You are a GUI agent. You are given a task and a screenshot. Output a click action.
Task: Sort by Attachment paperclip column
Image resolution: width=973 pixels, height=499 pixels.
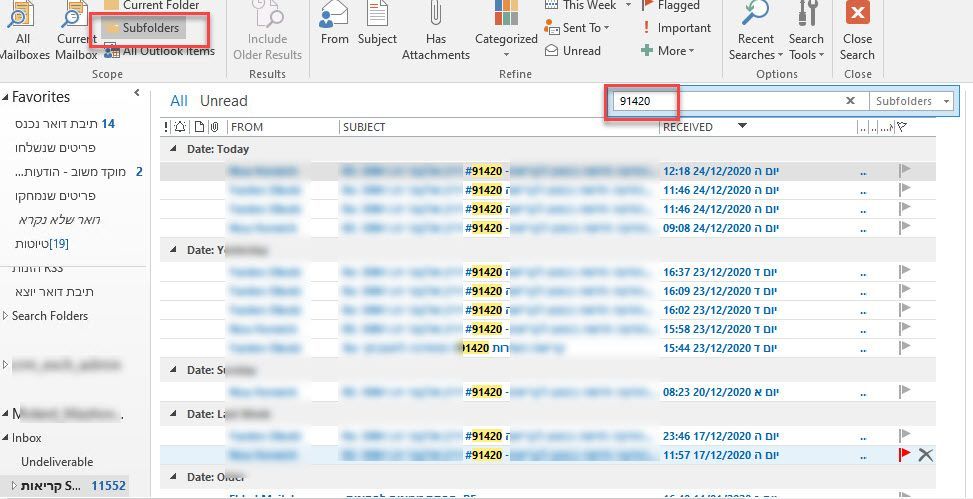(x=215, y=127)
